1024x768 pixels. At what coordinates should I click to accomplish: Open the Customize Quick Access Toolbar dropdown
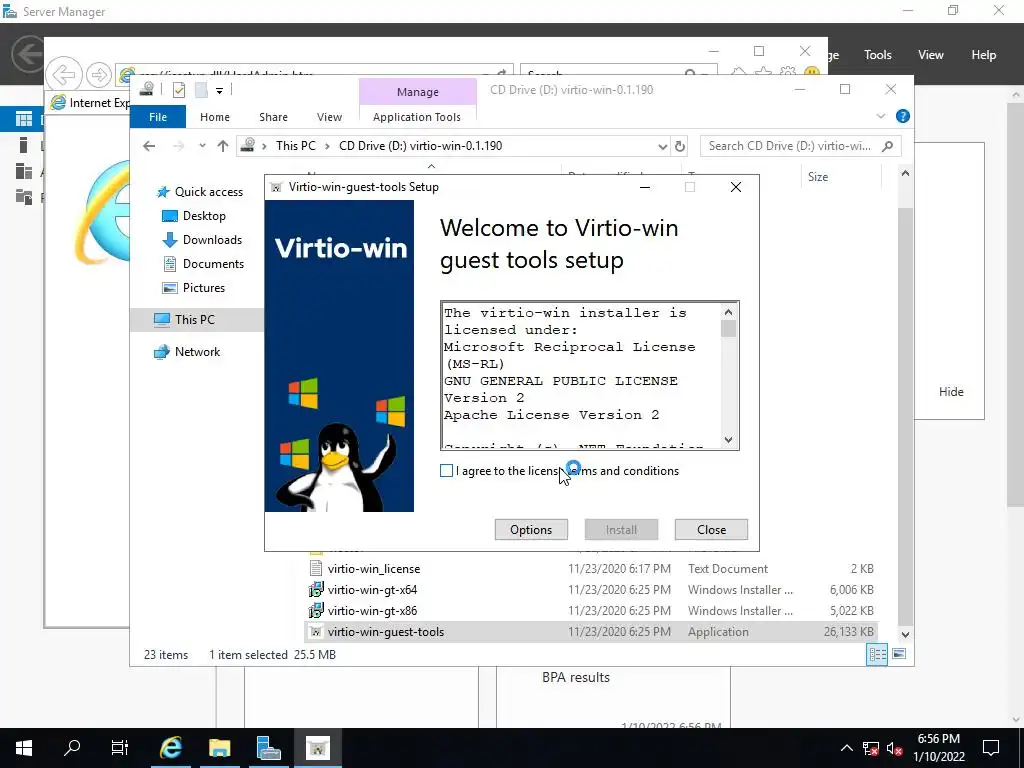(x=219, y=91)
